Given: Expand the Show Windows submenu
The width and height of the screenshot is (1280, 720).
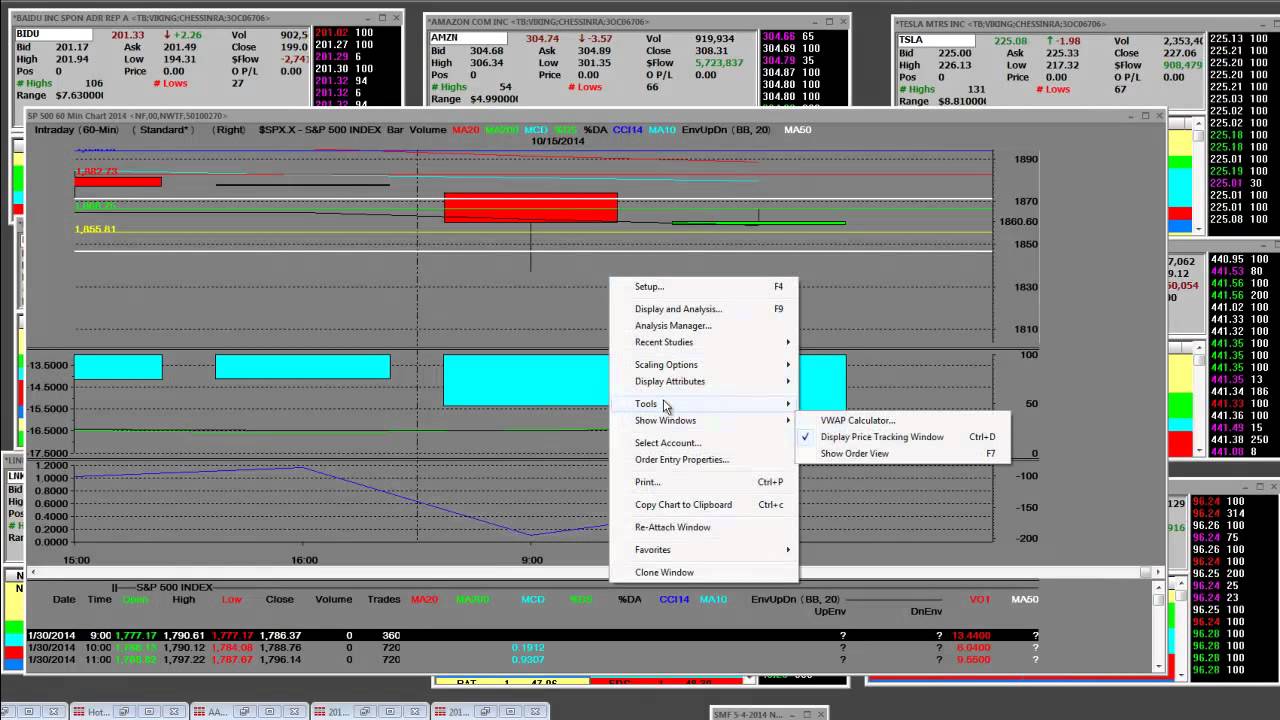Looking at the screenshot, I should [x=704, y=420].
